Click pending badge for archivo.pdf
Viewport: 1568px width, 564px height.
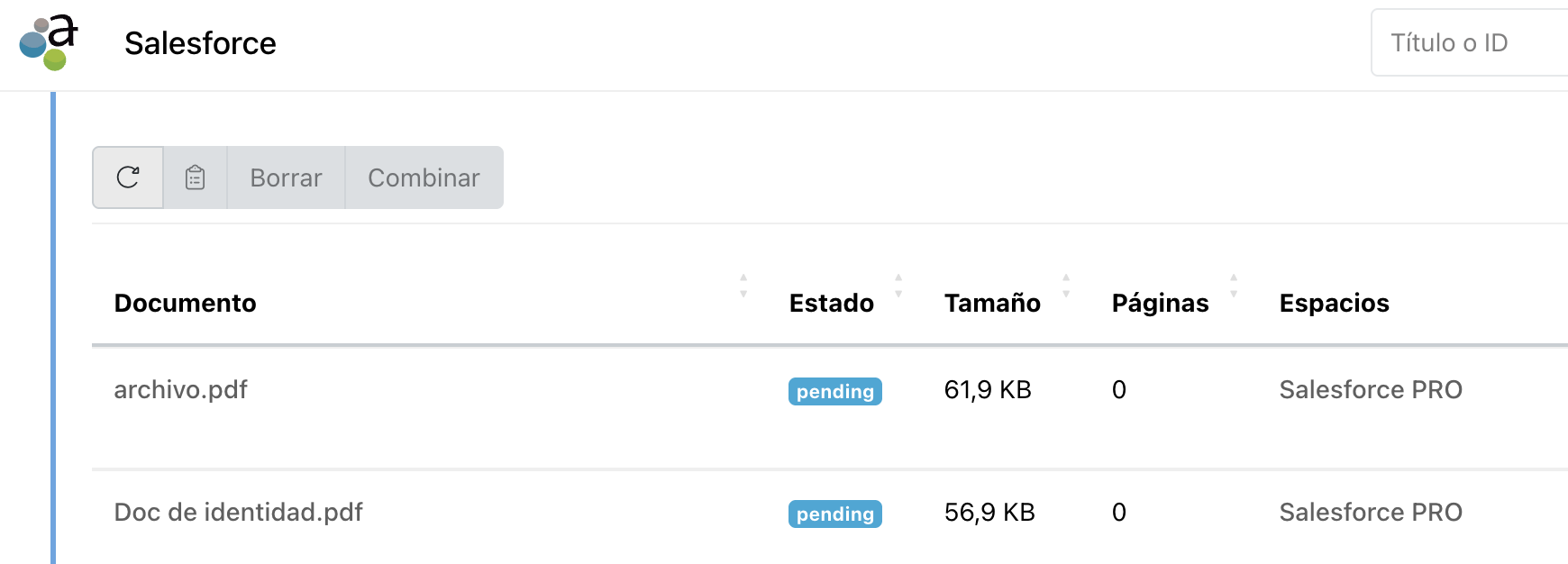click(x=834, y=391)
